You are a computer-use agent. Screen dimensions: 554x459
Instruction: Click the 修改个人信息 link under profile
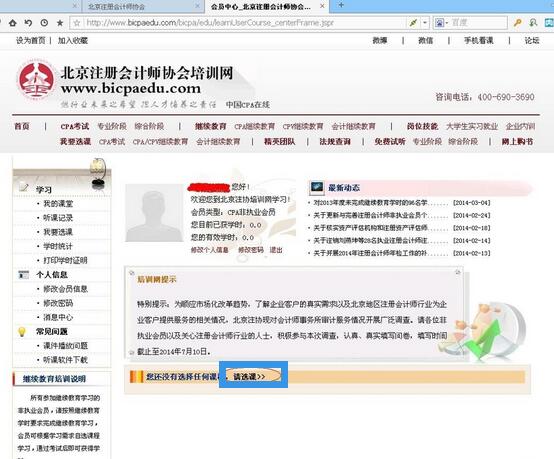[210, 250]
